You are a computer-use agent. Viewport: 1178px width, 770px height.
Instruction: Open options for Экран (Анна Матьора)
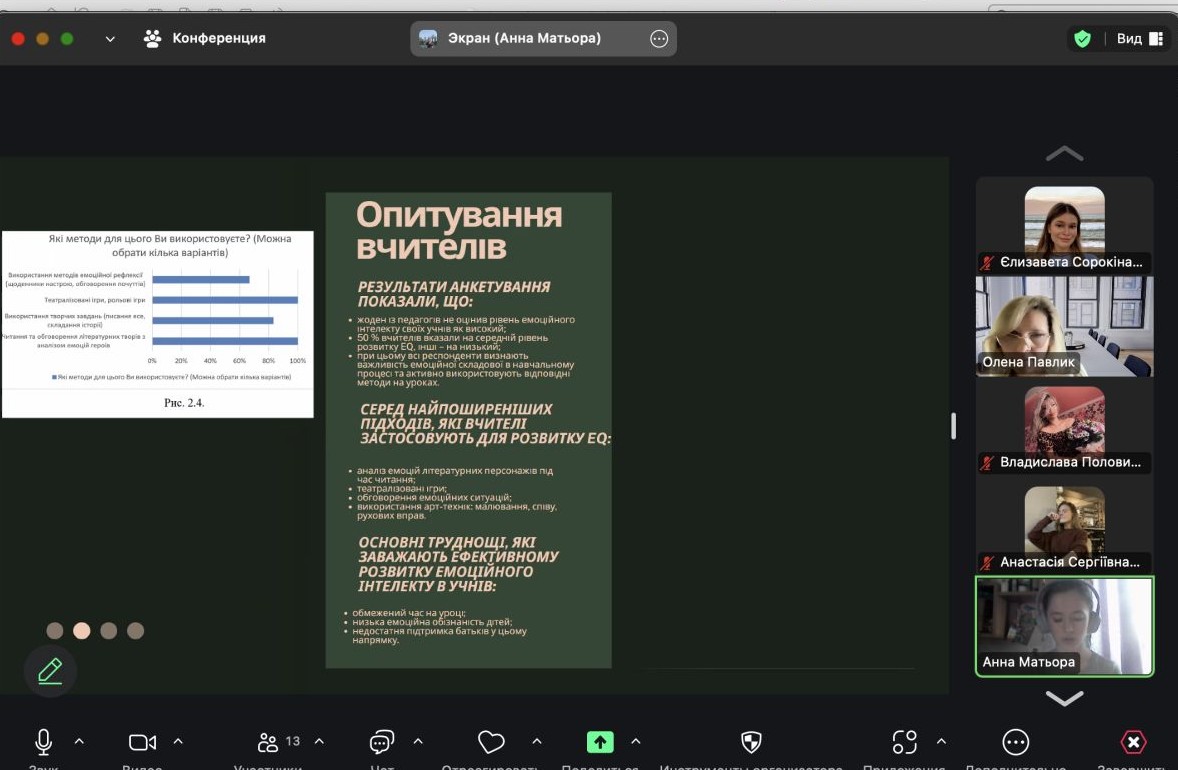658,38
